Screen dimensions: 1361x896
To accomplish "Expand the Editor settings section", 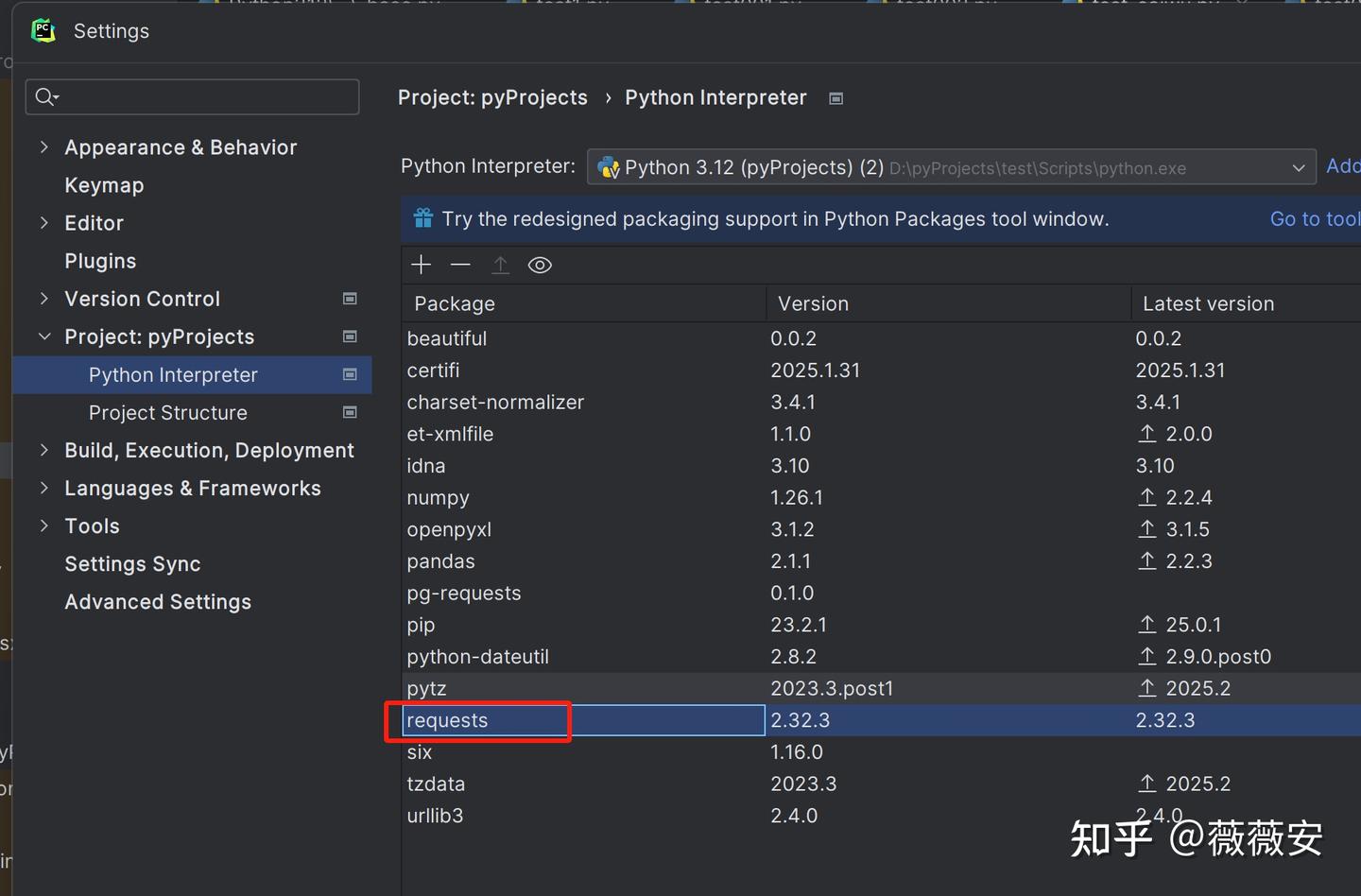I will 43,223.
